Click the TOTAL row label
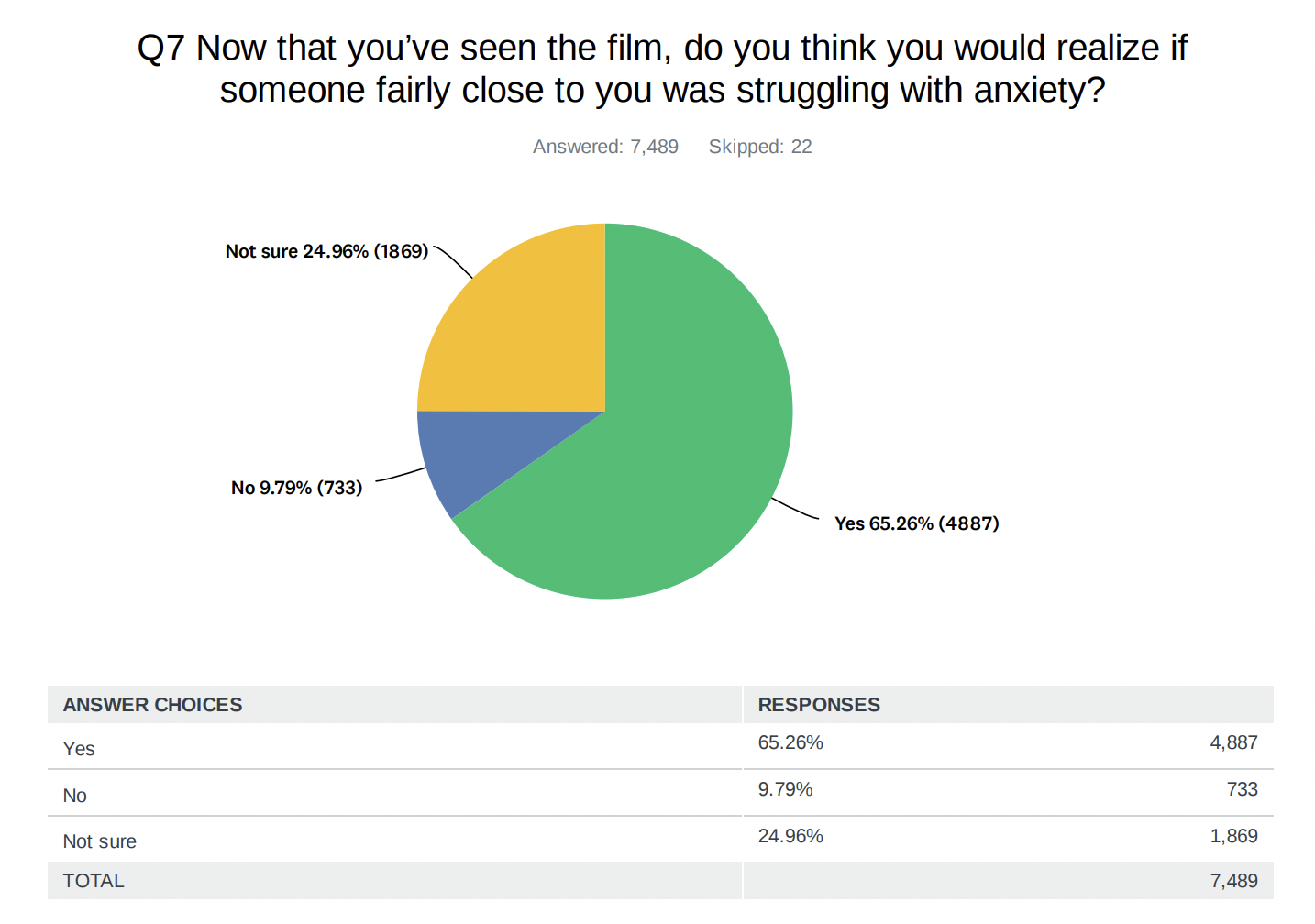This screenshot has height=924, width=1315. tap(94, 881)
